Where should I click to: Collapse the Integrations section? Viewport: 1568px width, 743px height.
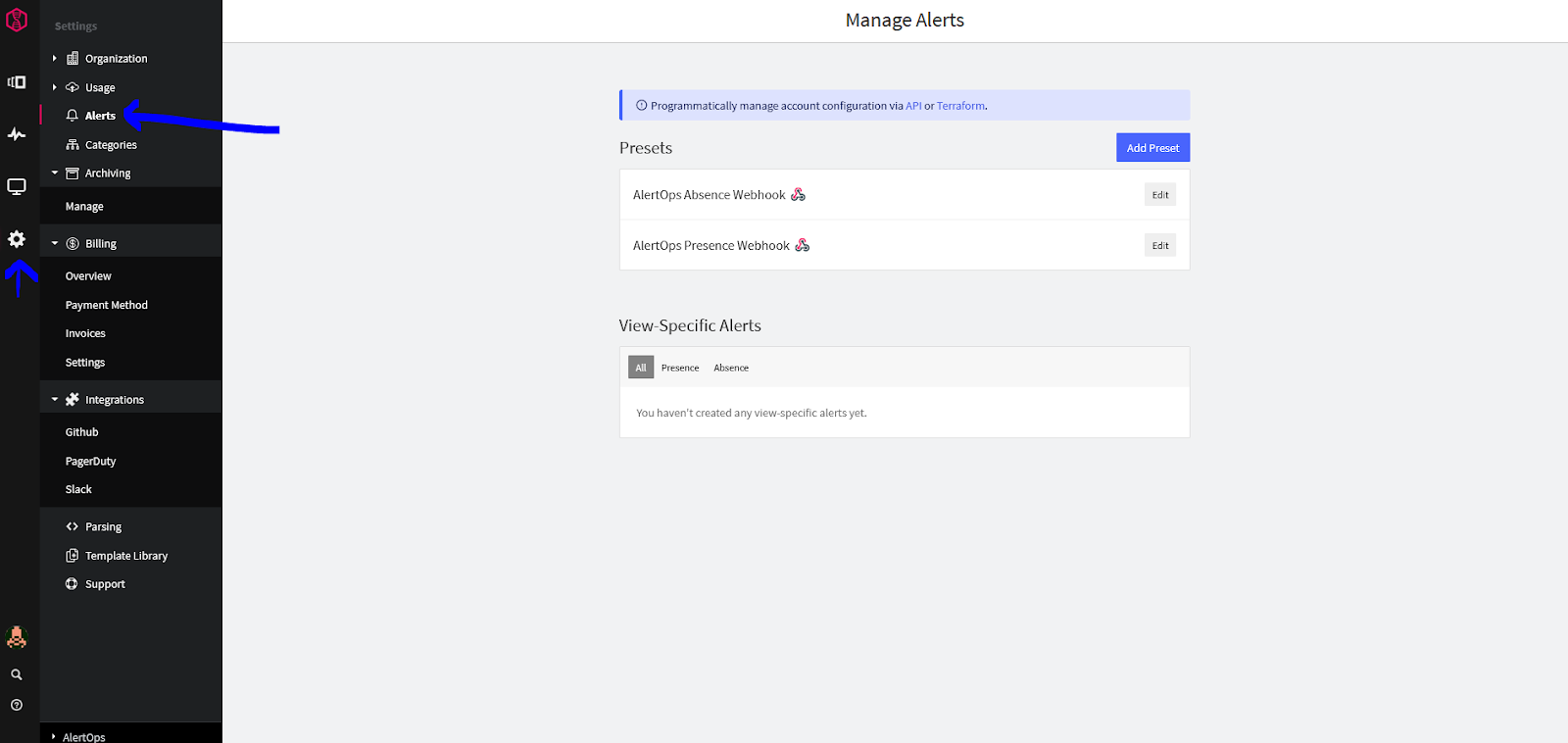pyautogui.click(x=55, y=399)
